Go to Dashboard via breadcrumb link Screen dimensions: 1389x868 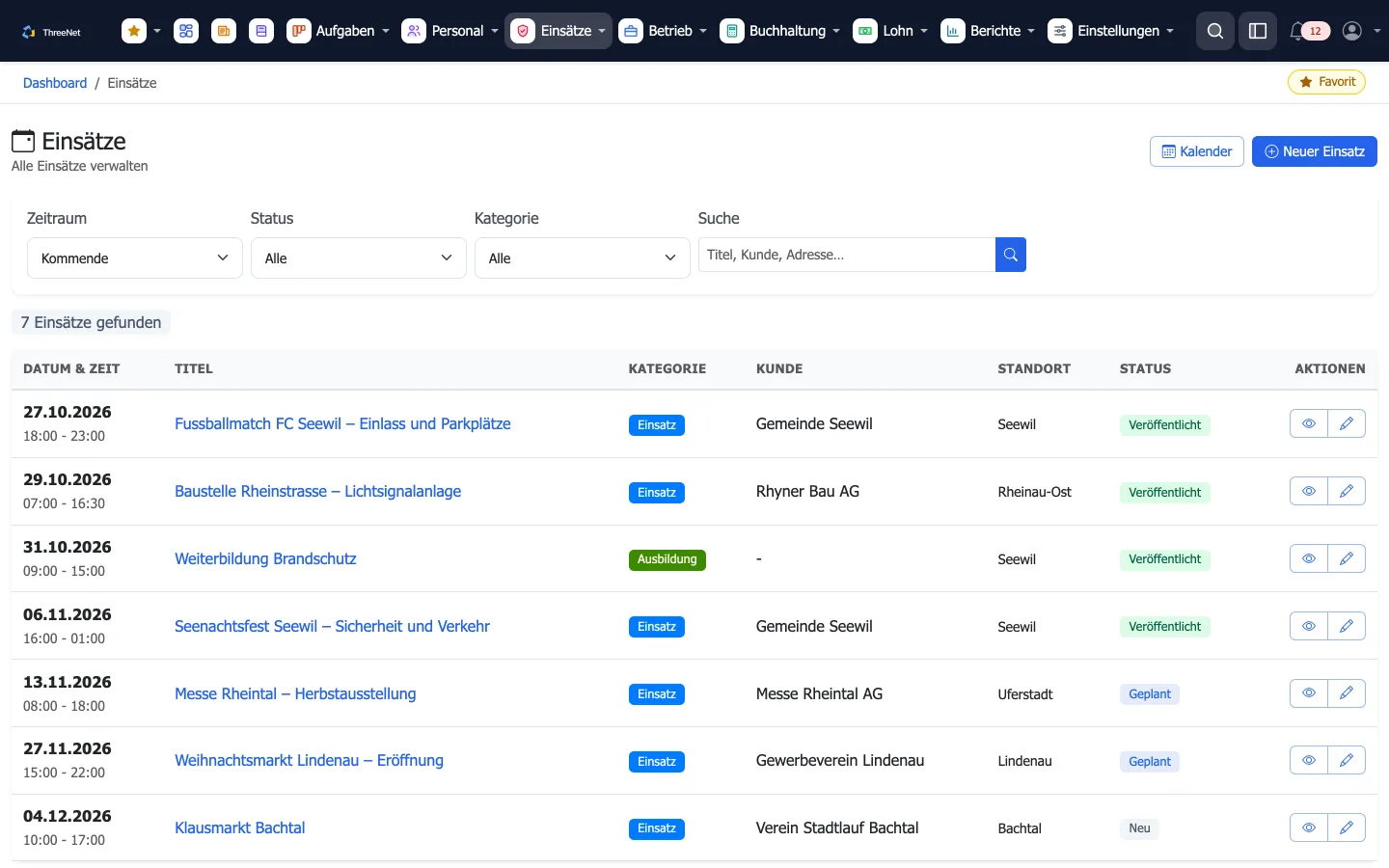tap(55, 83)
